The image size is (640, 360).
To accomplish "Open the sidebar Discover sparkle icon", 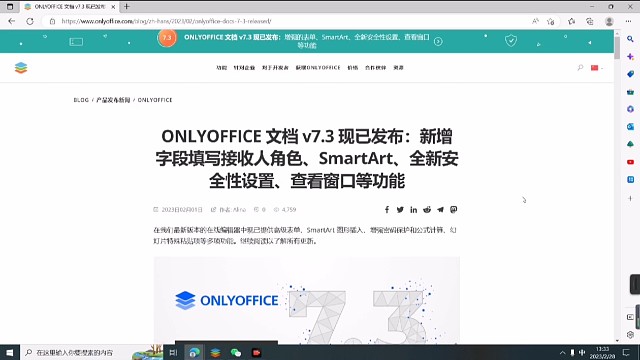I will 630,57.
